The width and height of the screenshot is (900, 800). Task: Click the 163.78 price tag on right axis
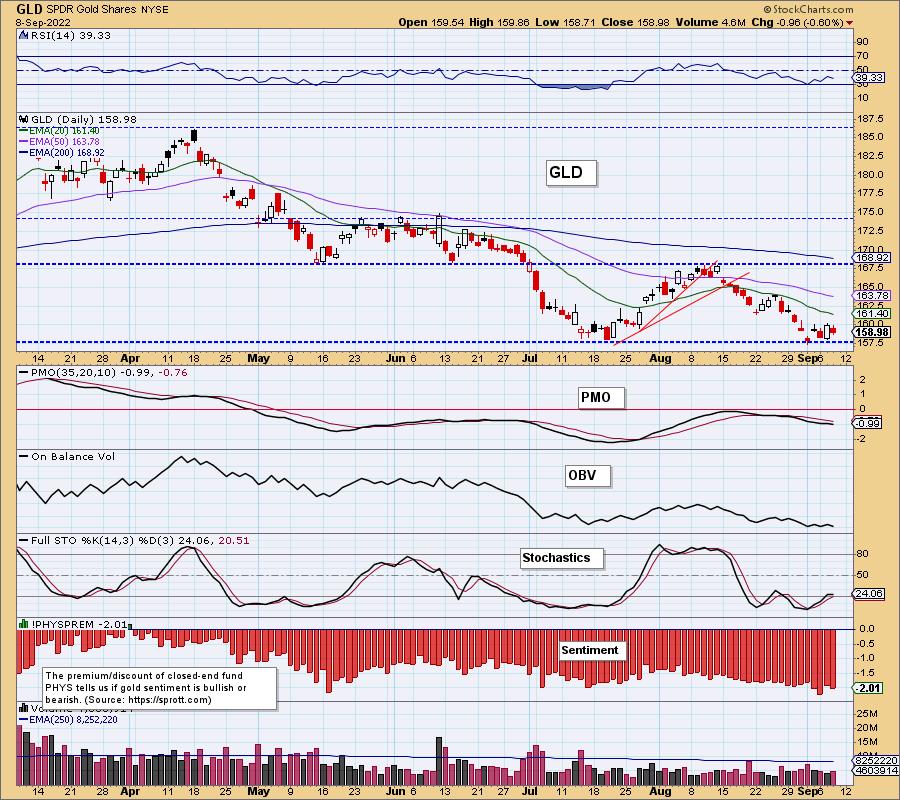[x=872, y=296]
